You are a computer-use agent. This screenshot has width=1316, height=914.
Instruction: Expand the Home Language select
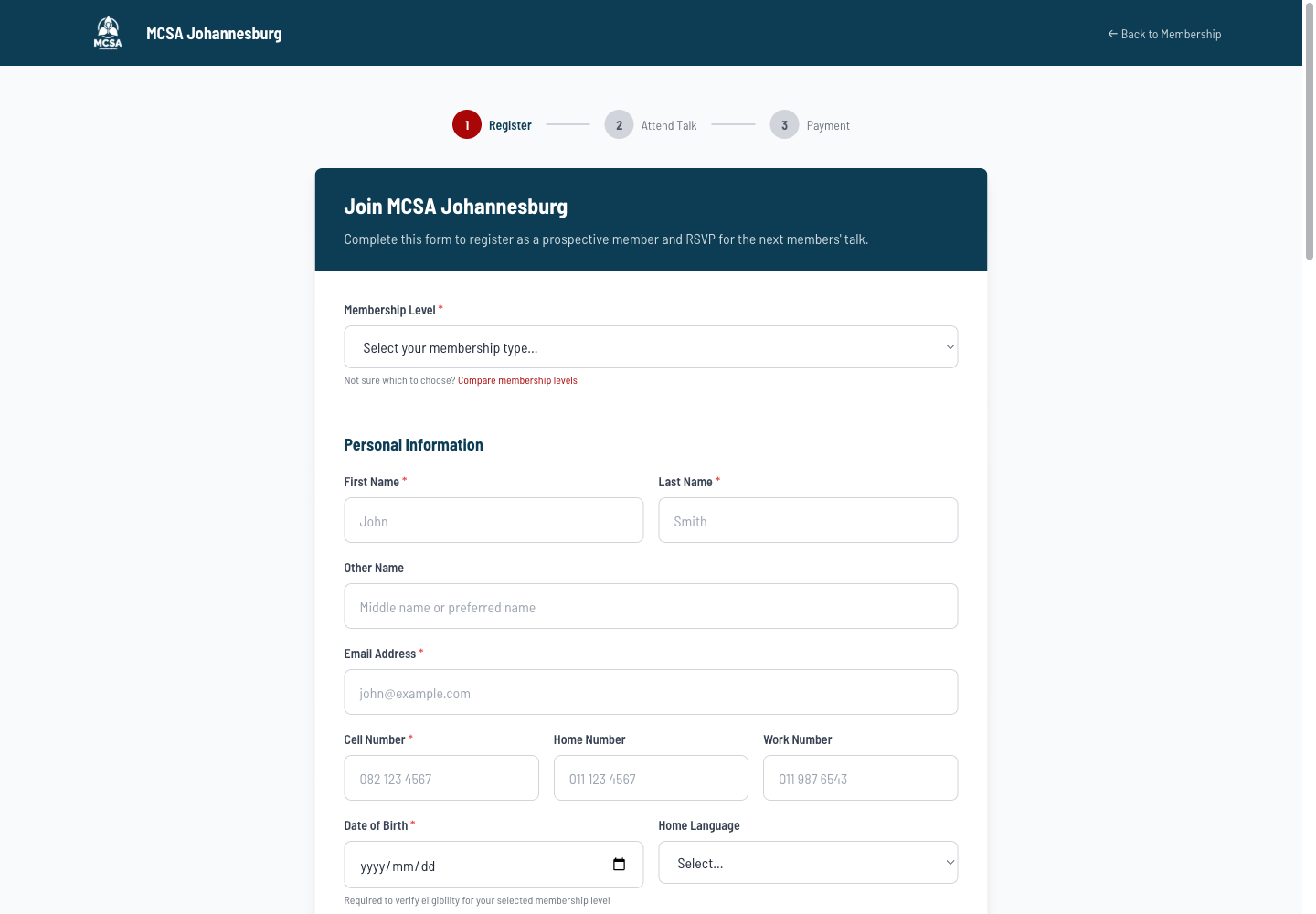pyautogui.click(x=808, y=863)
